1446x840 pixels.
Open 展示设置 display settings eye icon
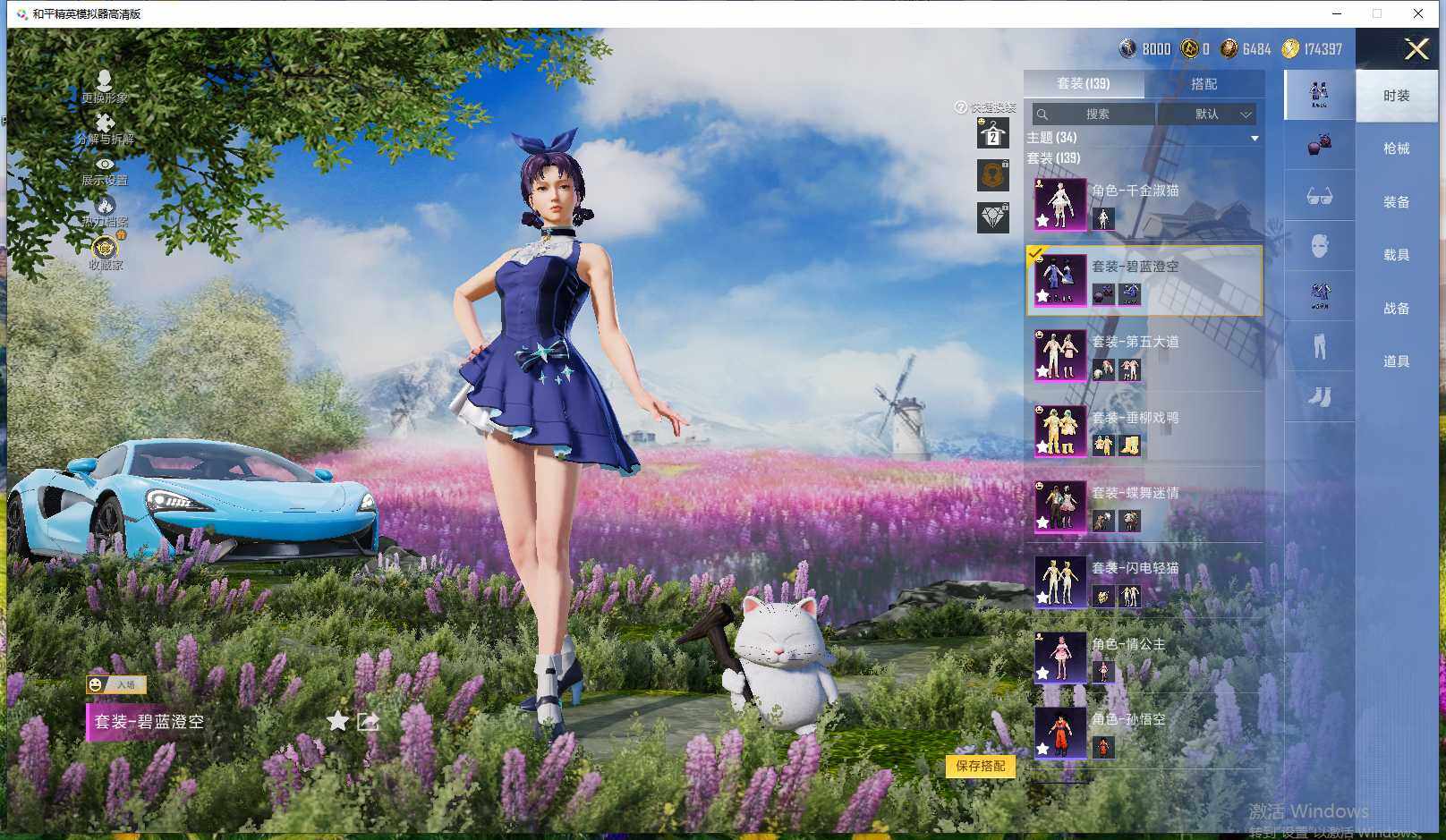[106, 165]
